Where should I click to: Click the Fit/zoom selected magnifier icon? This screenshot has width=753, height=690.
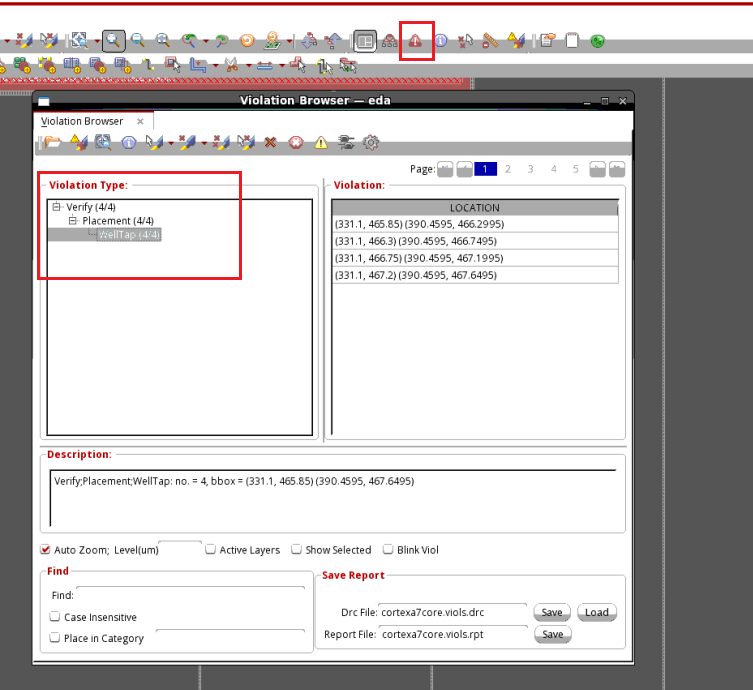coord(163,41)
